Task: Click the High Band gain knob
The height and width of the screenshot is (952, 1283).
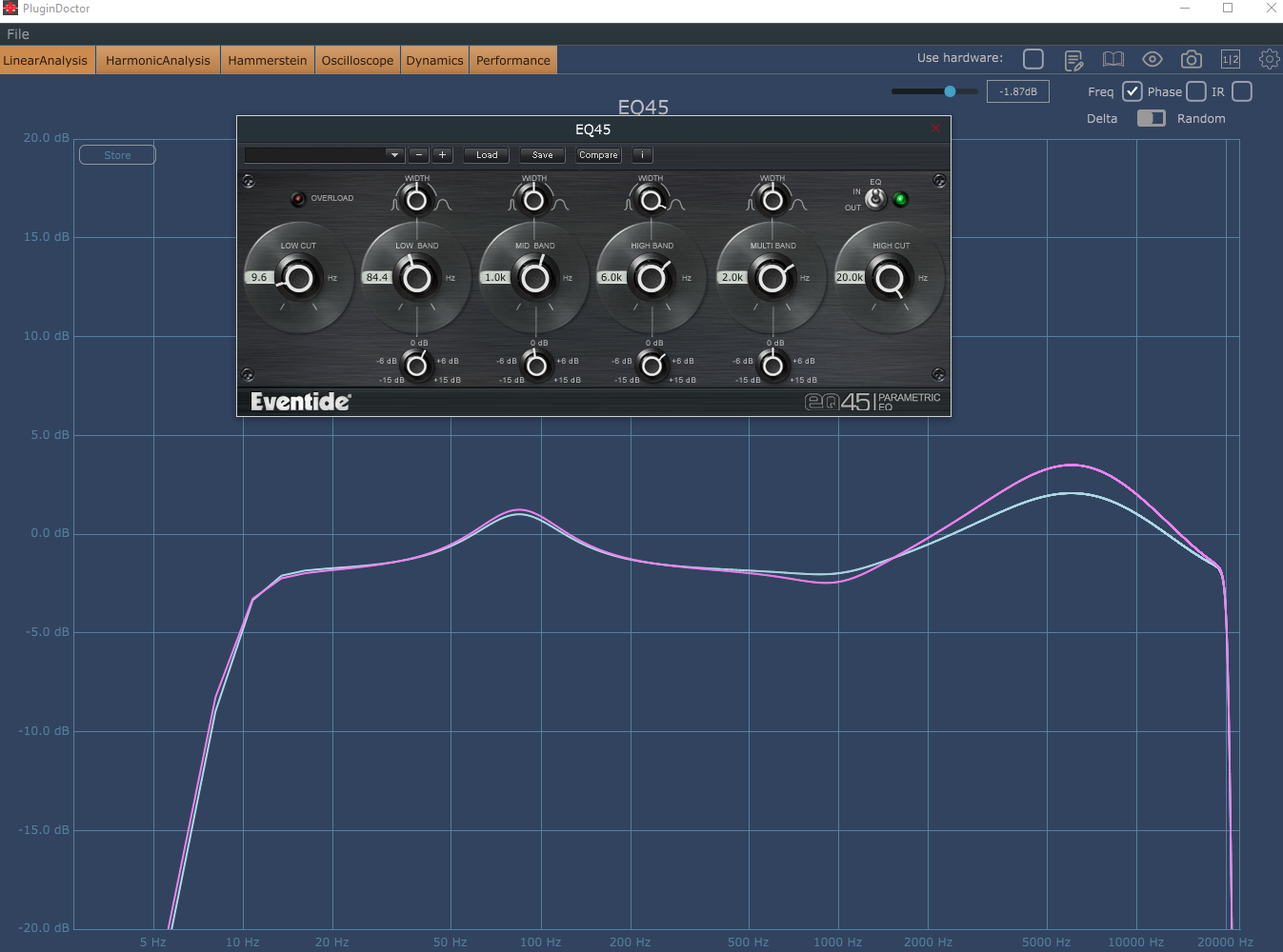Action: [652, 364]
